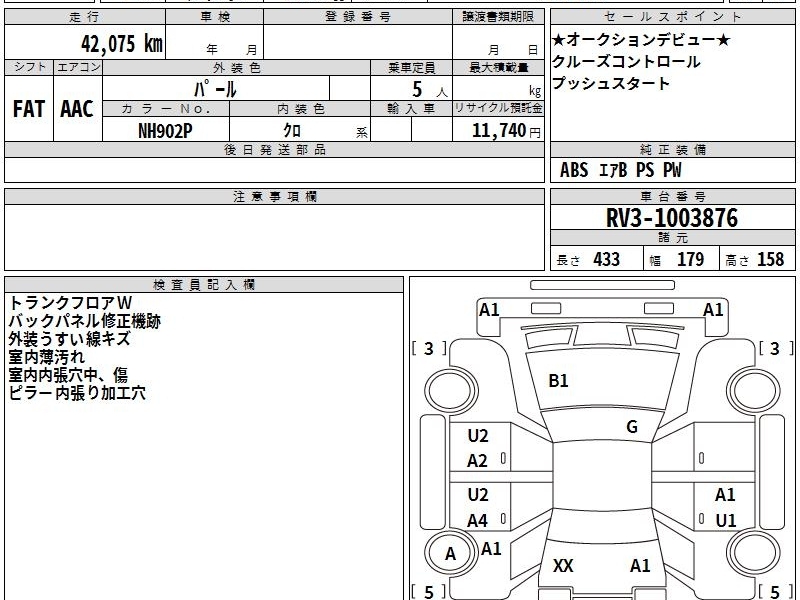
Task: Select the width value '179'
Action: [690, 259]
